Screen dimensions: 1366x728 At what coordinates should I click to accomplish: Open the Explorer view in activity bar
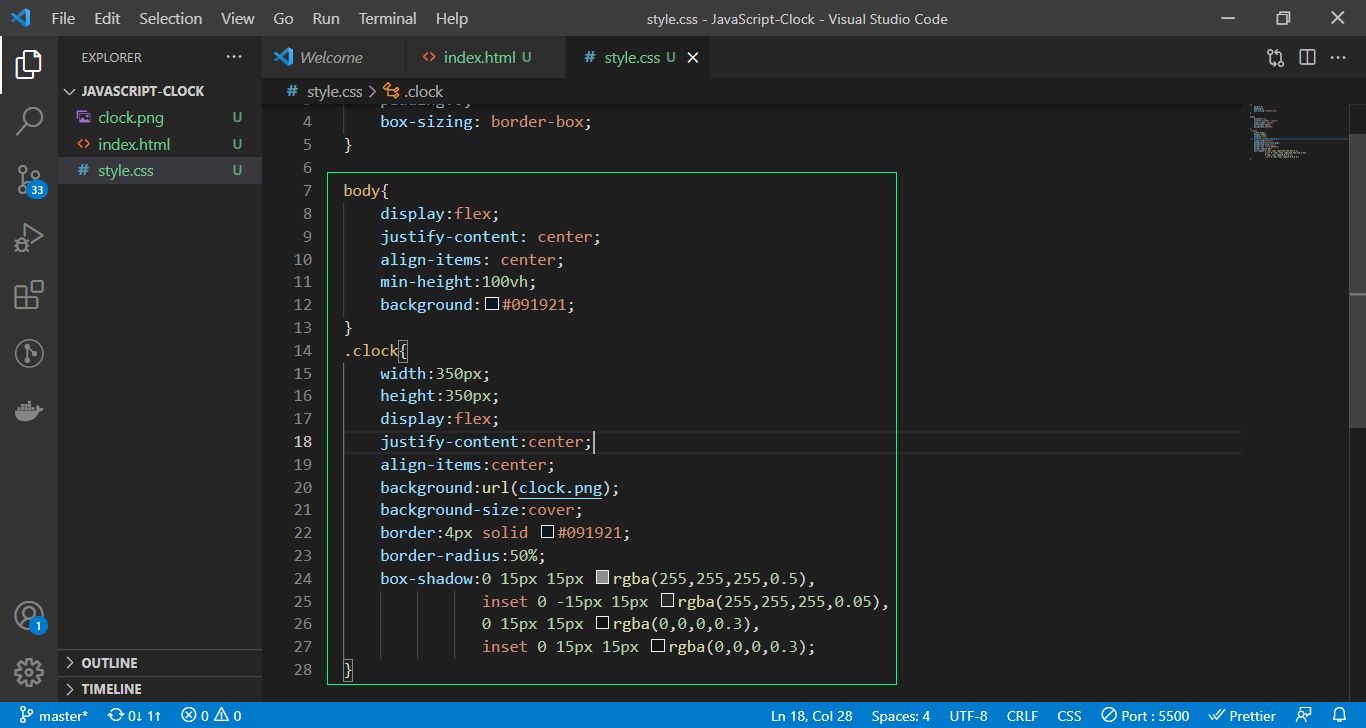click(29, 65)
